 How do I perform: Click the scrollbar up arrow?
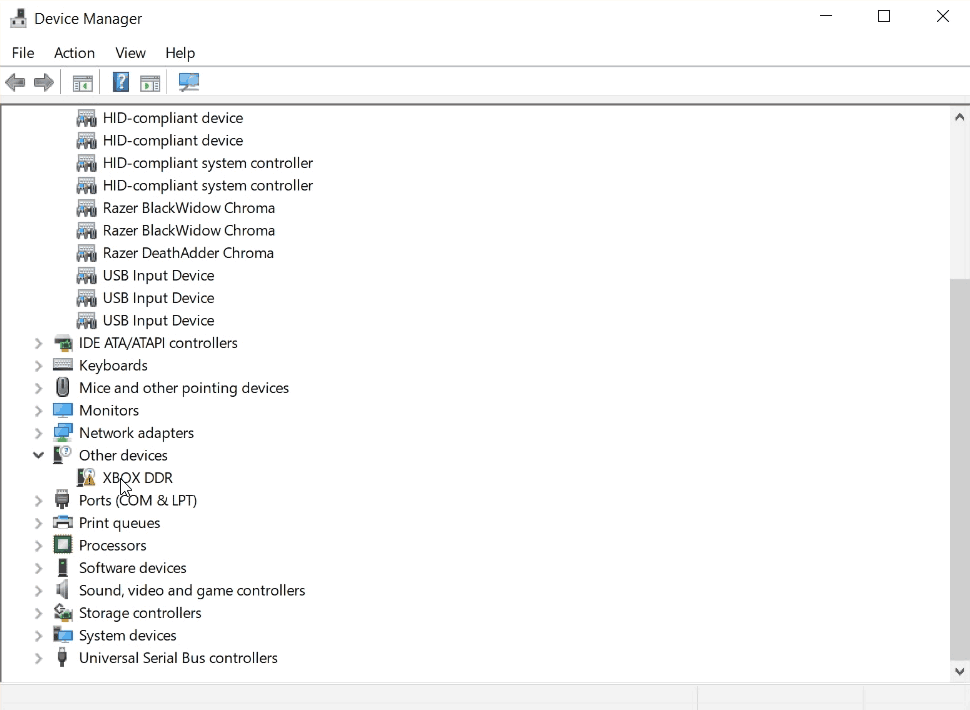coord(959,117)
